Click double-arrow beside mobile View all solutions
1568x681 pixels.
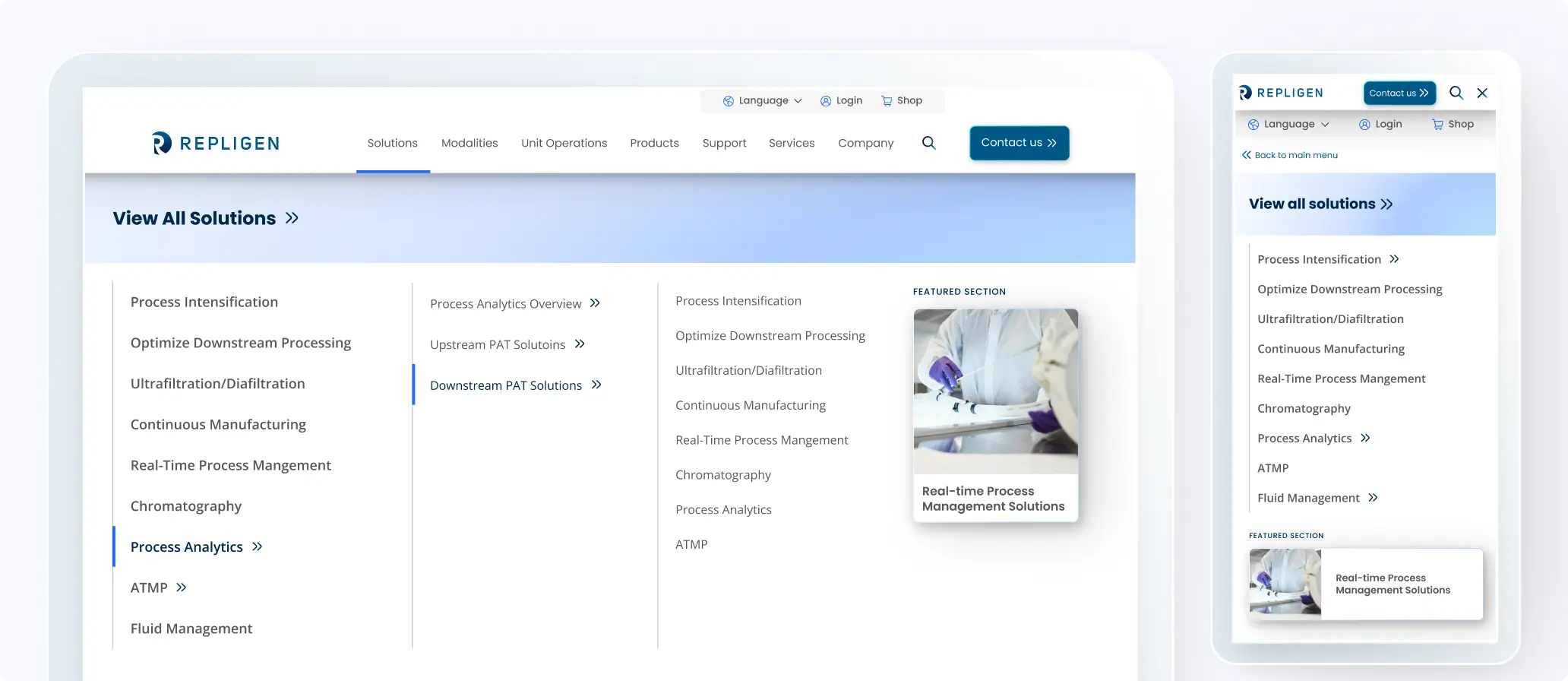pyautogui.click(x=1386, y=204)
